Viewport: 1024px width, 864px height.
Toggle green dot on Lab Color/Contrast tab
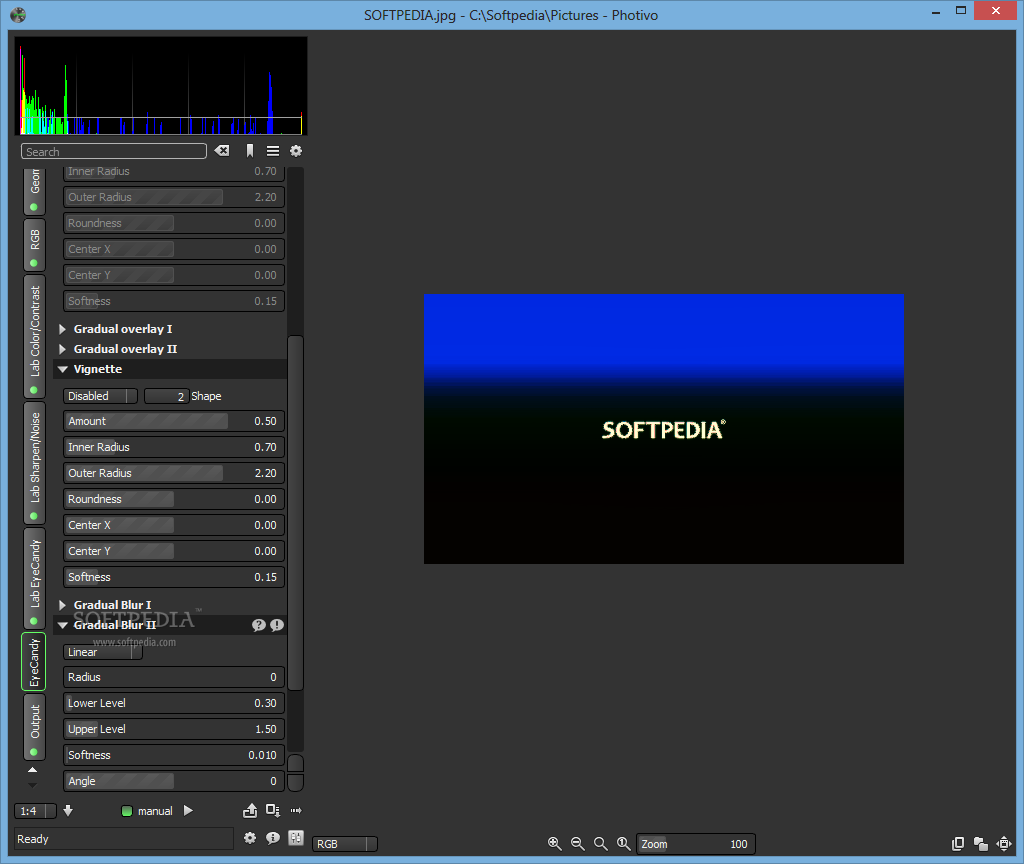tap(34, 391)
